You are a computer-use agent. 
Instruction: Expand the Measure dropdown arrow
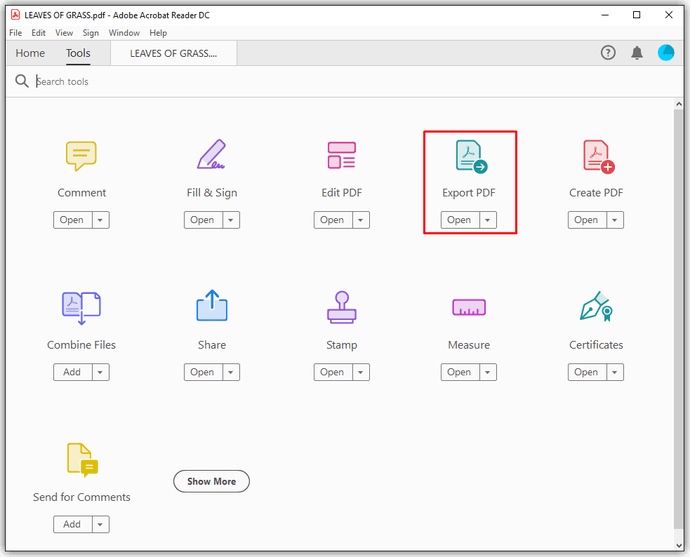pos(488,372)
